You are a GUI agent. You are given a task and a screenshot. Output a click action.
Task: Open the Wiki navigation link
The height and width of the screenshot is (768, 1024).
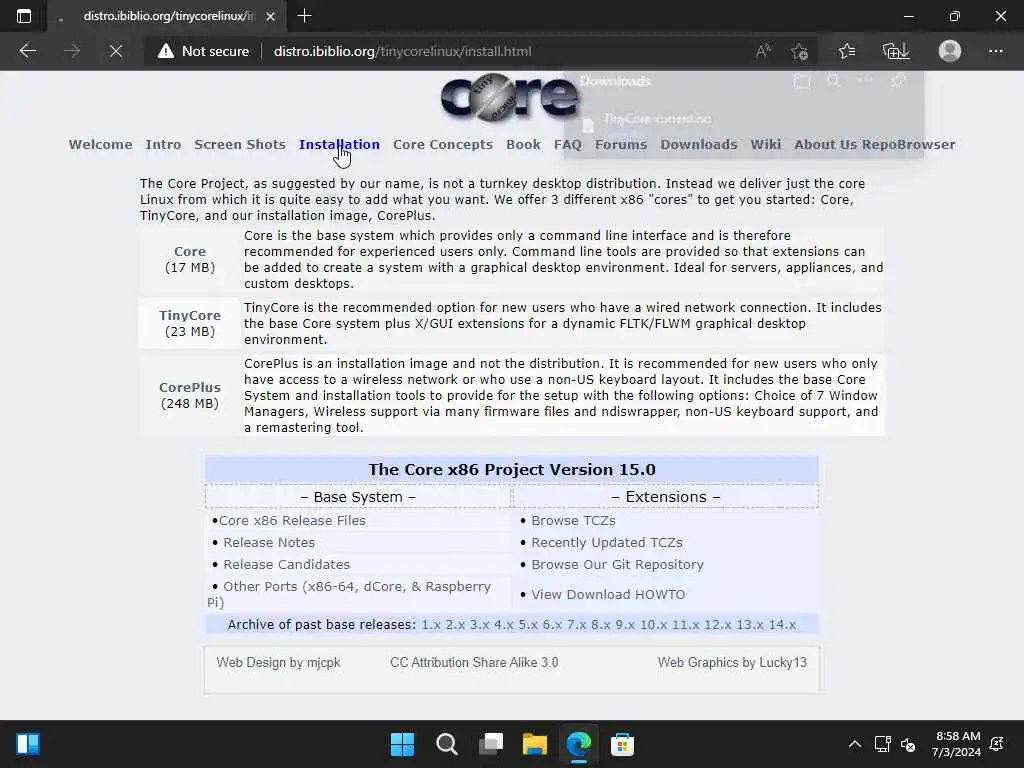765,144
